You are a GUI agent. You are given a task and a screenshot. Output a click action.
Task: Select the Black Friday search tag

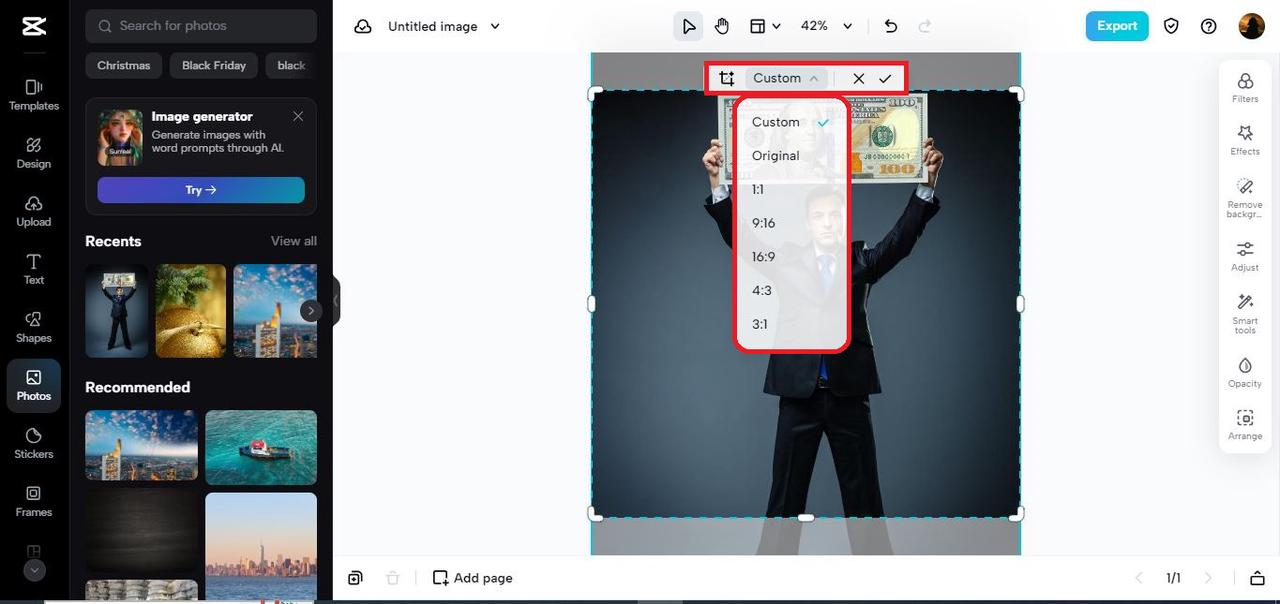tap(214, 66)
